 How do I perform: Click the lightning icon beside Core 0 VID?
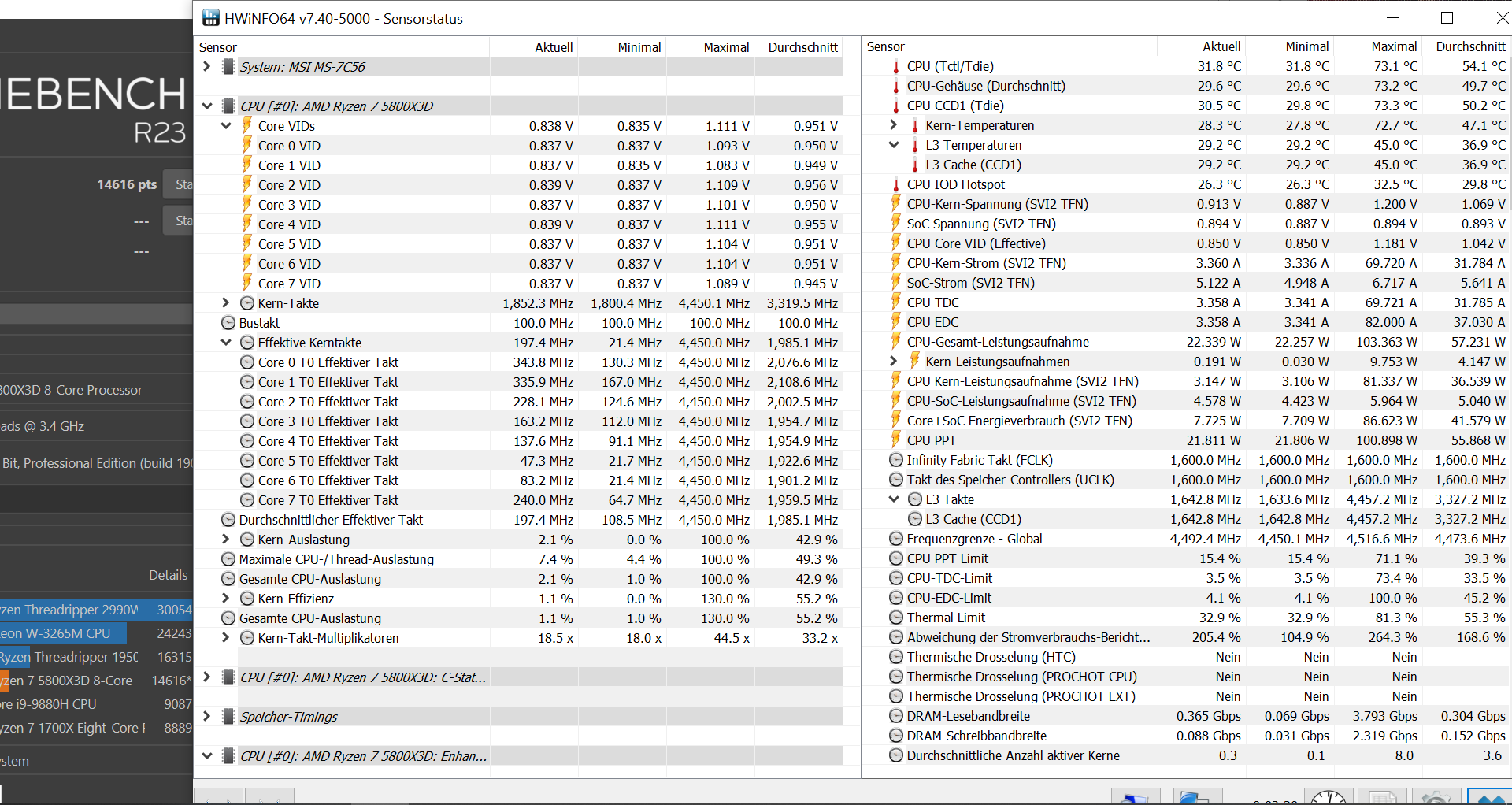point(247,145)
